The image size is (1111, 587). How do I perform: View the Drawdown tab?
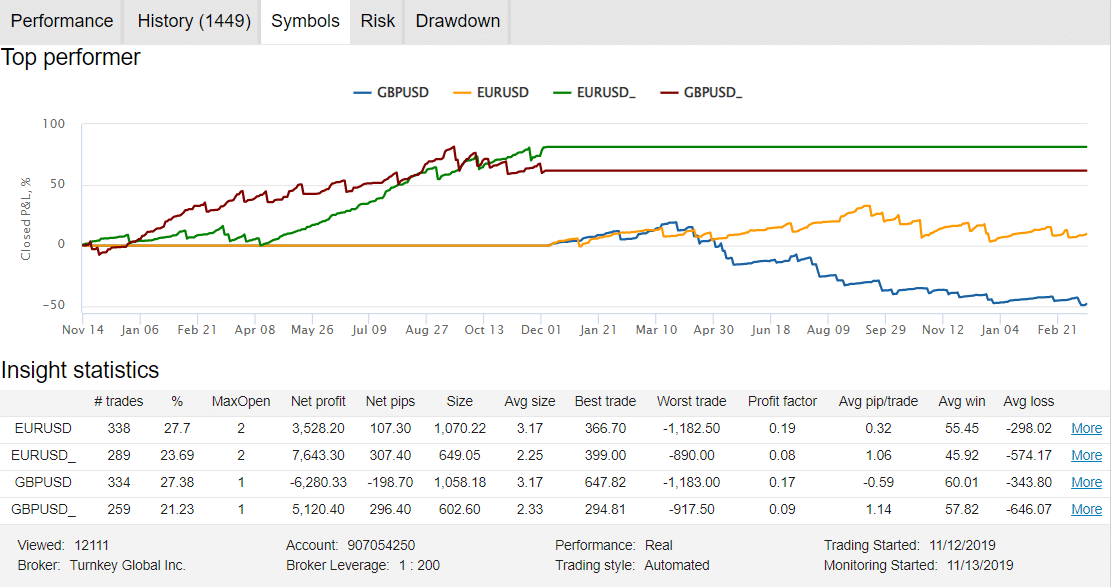pyautogui.click(x=456, y=21)
